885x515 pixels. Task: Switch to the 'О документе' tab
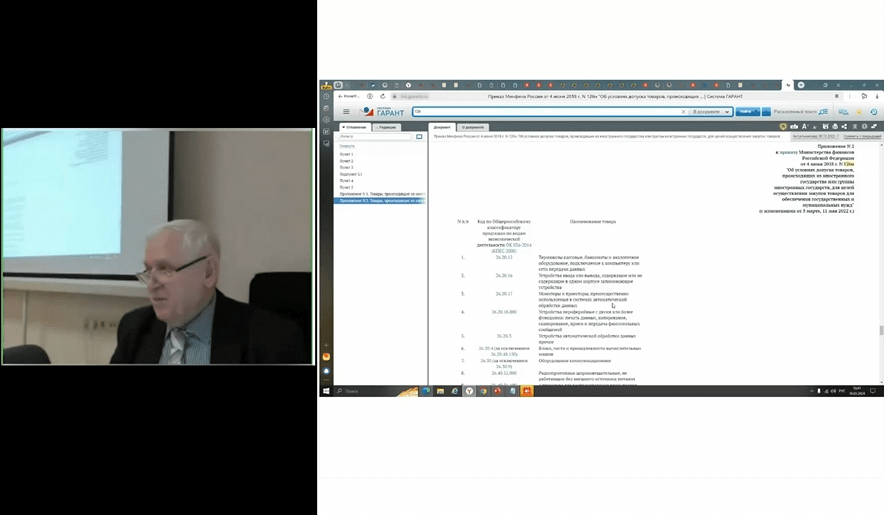[x=474, y=127]
